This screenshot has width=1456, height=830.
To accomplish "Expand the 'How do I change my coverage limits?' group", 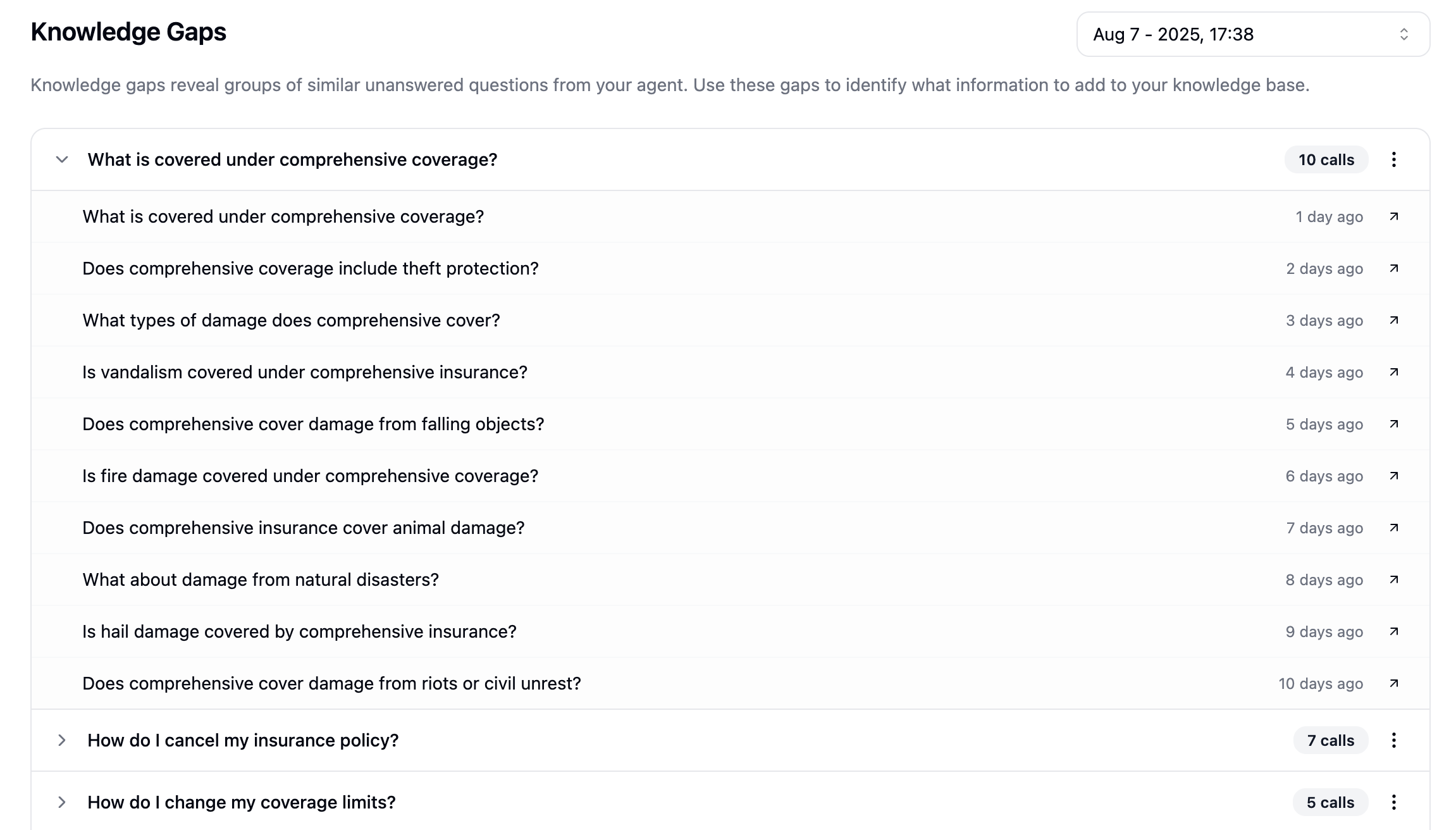I will pos(62,803).
